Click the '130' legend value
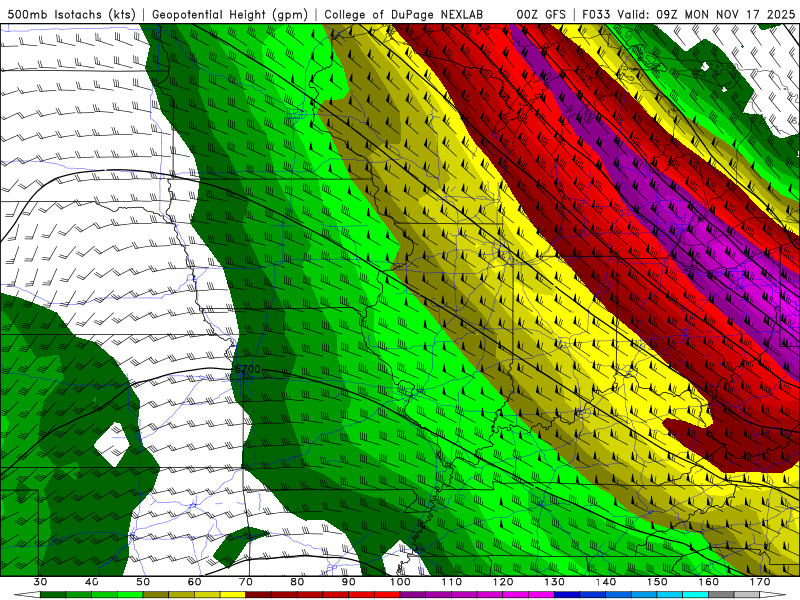 (x=555, y=582)
